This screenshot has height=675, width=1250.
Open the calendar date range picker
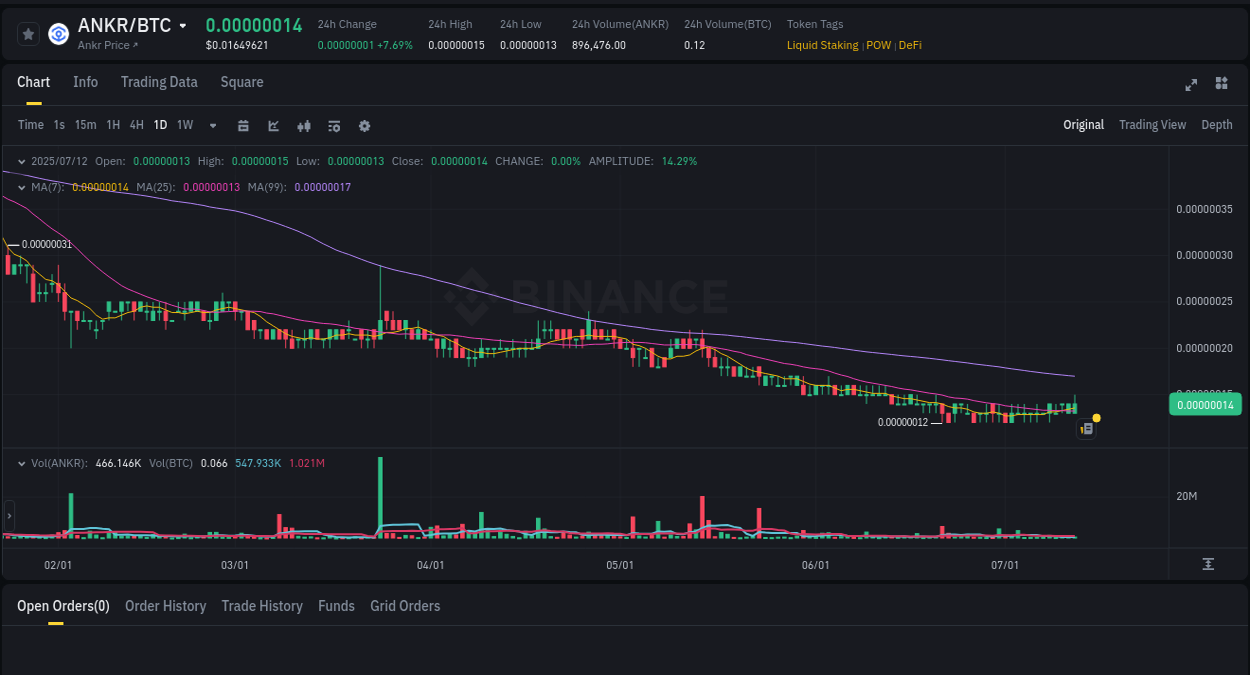point(243,125)
